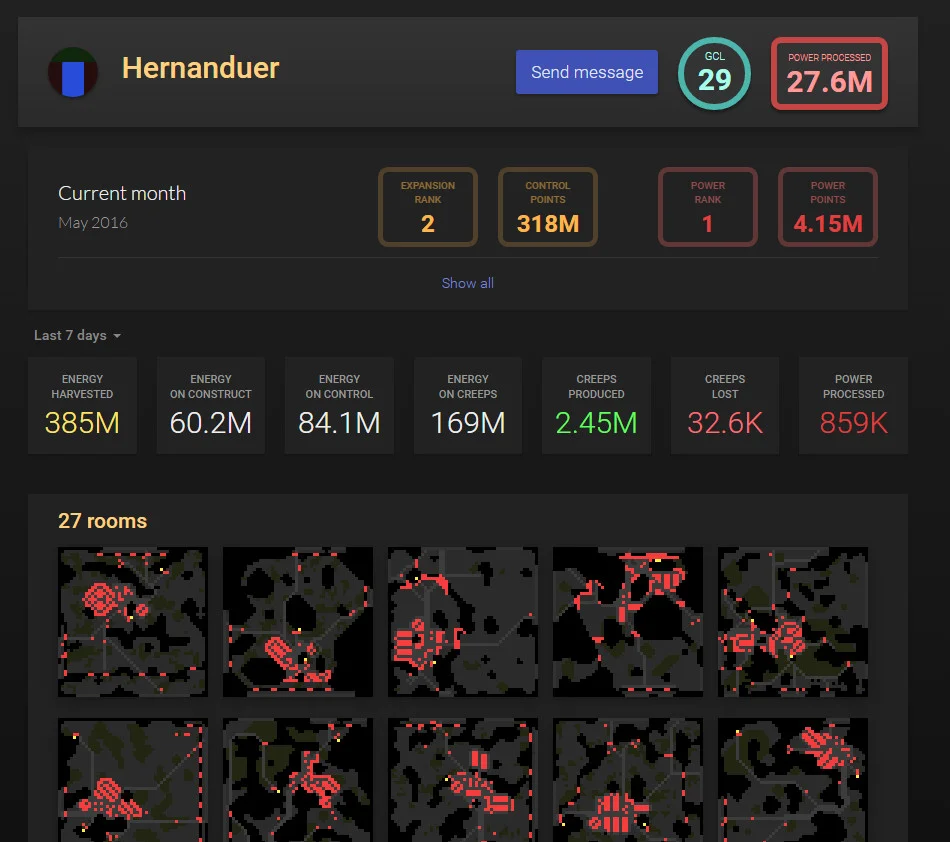The image size is (950, 842).
Task: Click the GCL 29 circle badge
Action: [x=714, y=73]
